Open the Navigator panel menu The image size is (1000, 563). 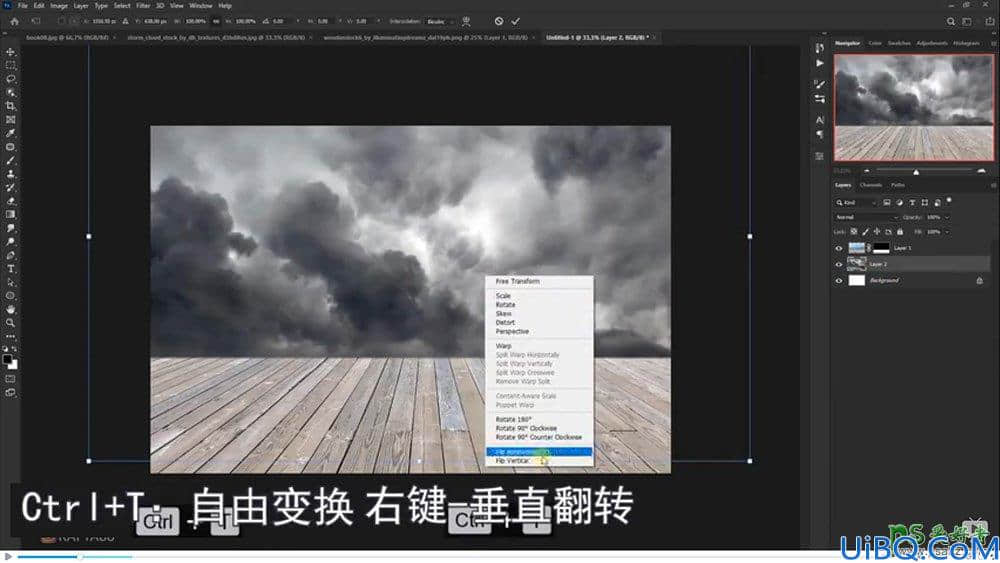point(993,43)
